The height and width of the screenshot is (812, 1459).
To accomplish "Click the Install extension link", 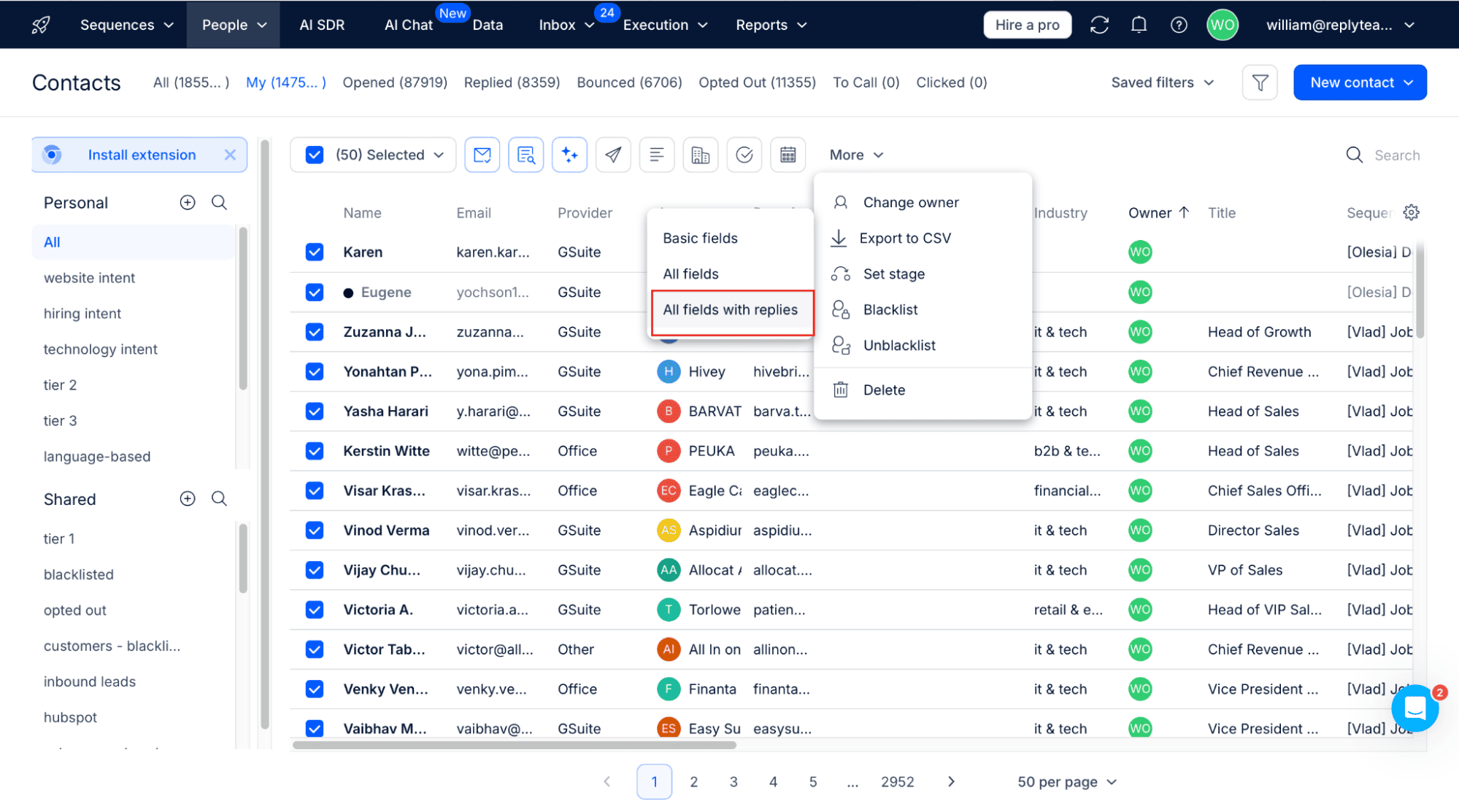I will click(x=142, y=155).
